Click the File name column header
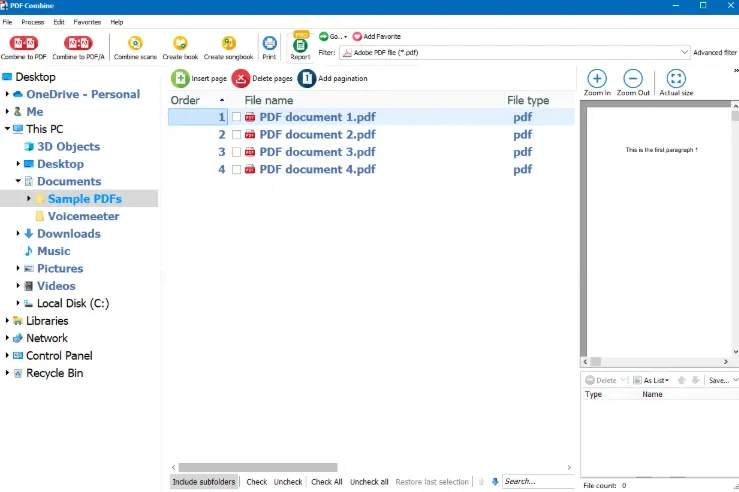 pyautogui.click(x=269, y=100)
